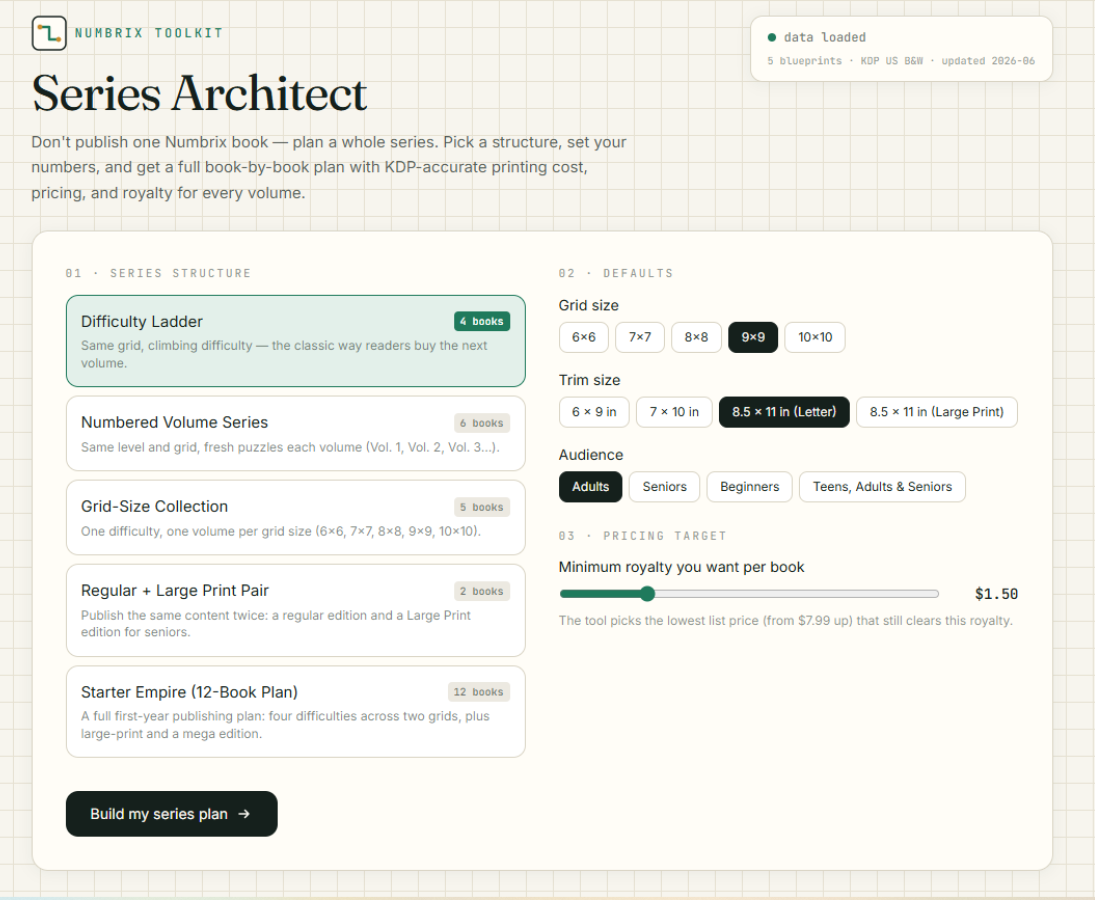
Task: Pick the Grid-Size Collection structure
Action: point(295,517)
